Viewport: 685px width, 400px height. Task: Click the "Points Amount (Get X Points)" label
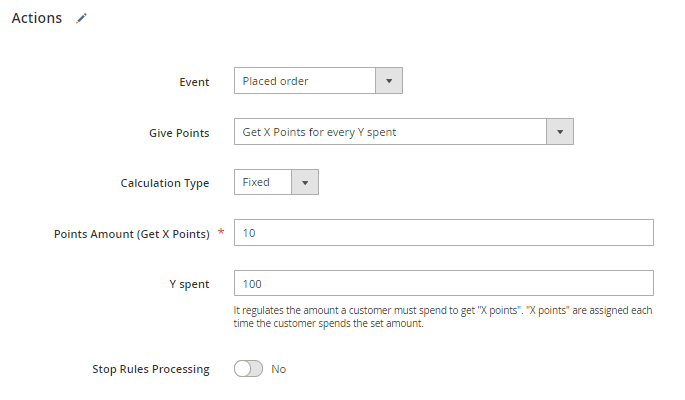[131, 234]
